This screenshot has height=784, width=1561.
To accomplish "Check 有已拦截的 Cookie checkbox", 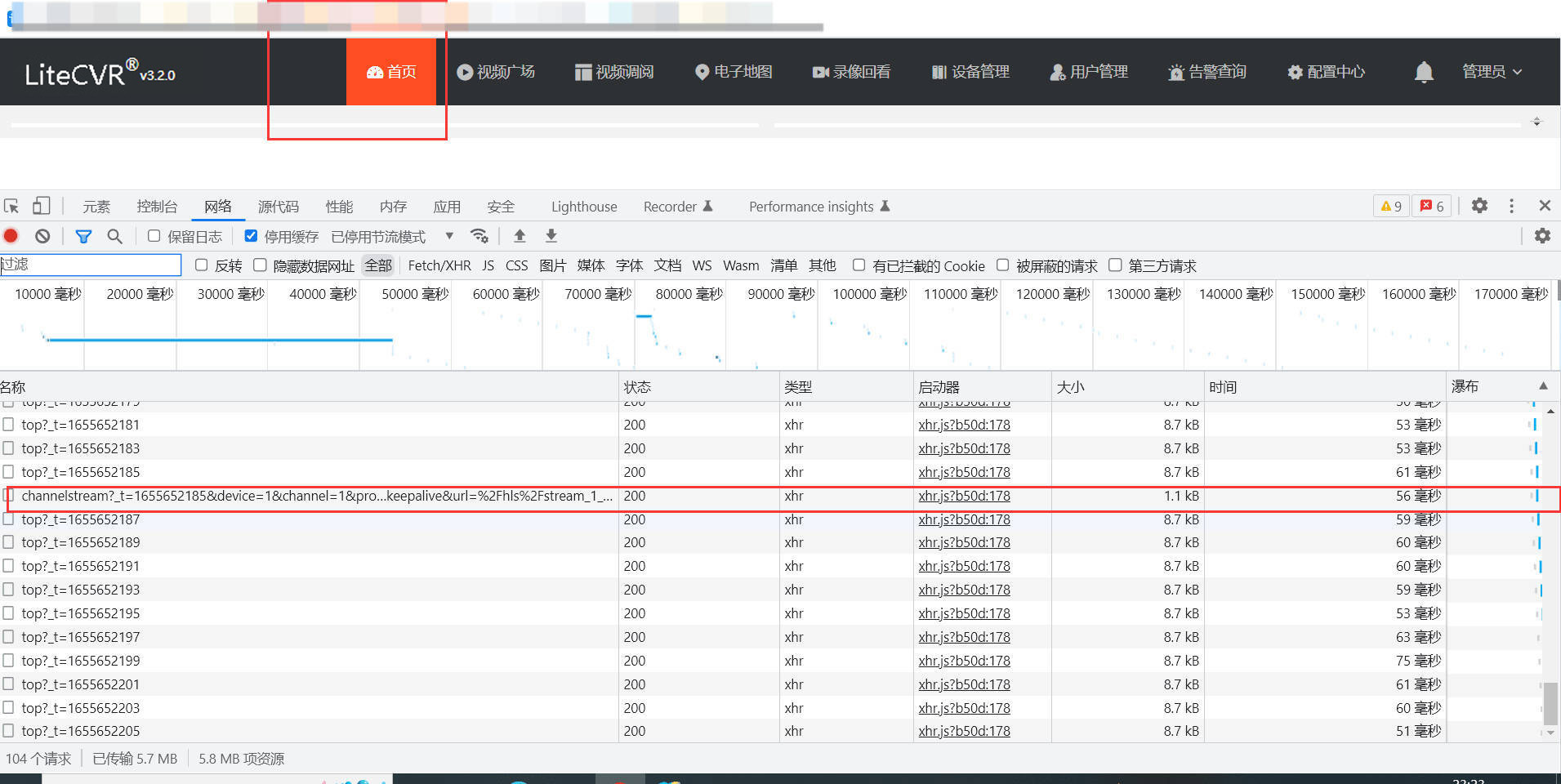I will (x=859, y=265).
